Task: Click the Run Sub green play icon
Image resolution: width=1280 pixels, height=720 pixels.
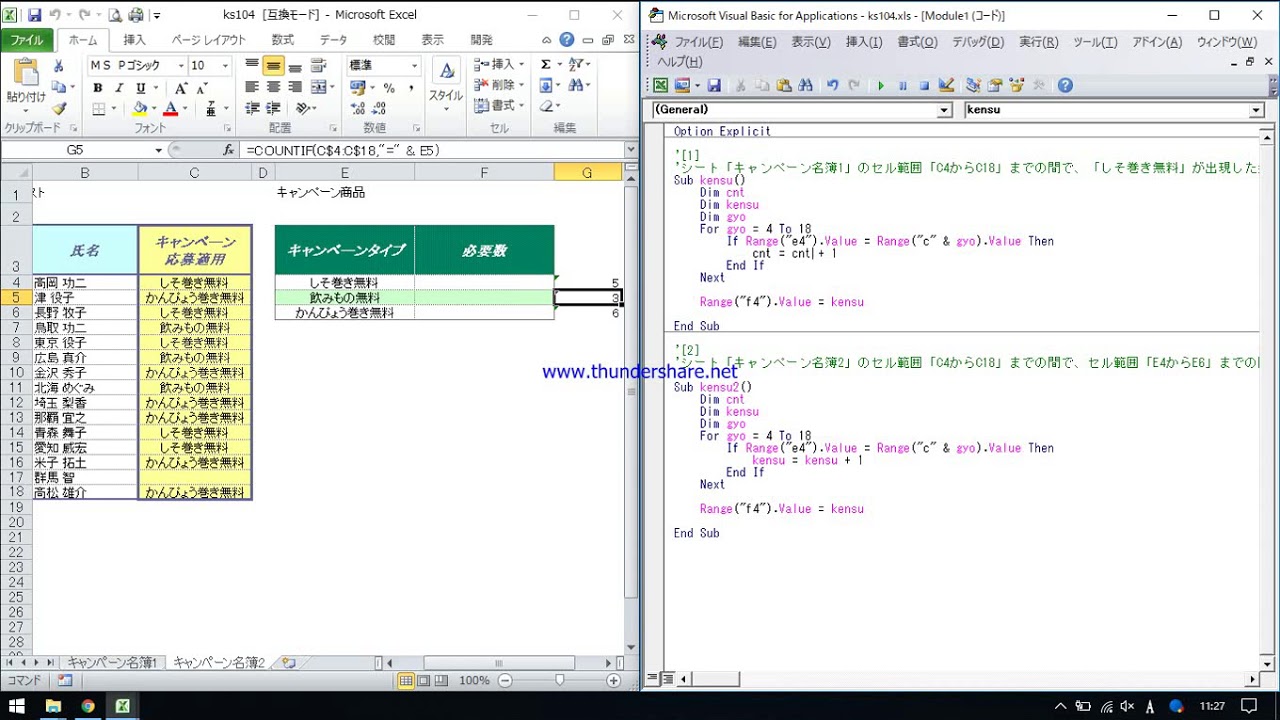Action: (881, 86)
